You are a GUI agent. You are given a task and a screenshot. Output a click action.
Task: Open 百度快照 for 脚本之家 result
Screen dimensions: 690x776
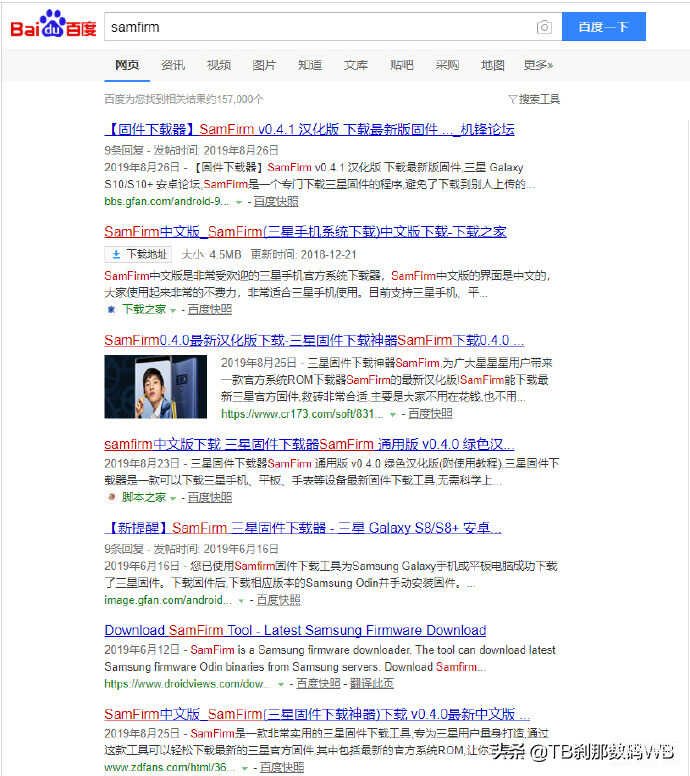pyautogui.click(x=210, y=497)
